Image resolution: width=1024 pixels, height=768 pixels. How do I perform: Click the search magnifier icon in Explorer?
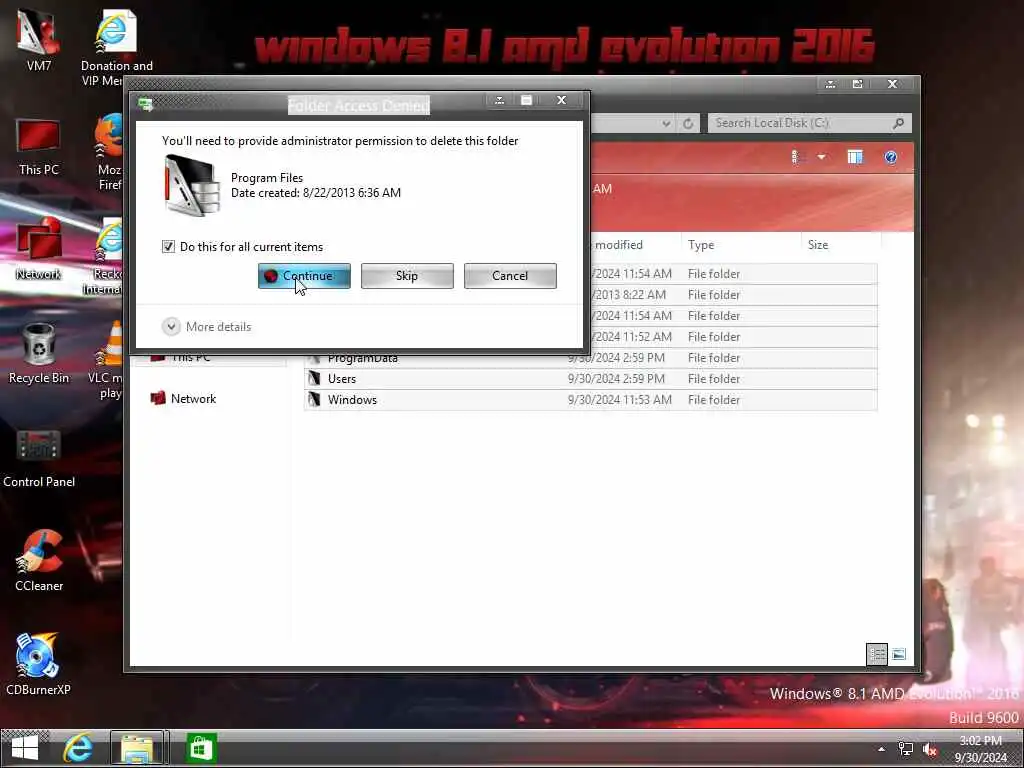(899, 123)
